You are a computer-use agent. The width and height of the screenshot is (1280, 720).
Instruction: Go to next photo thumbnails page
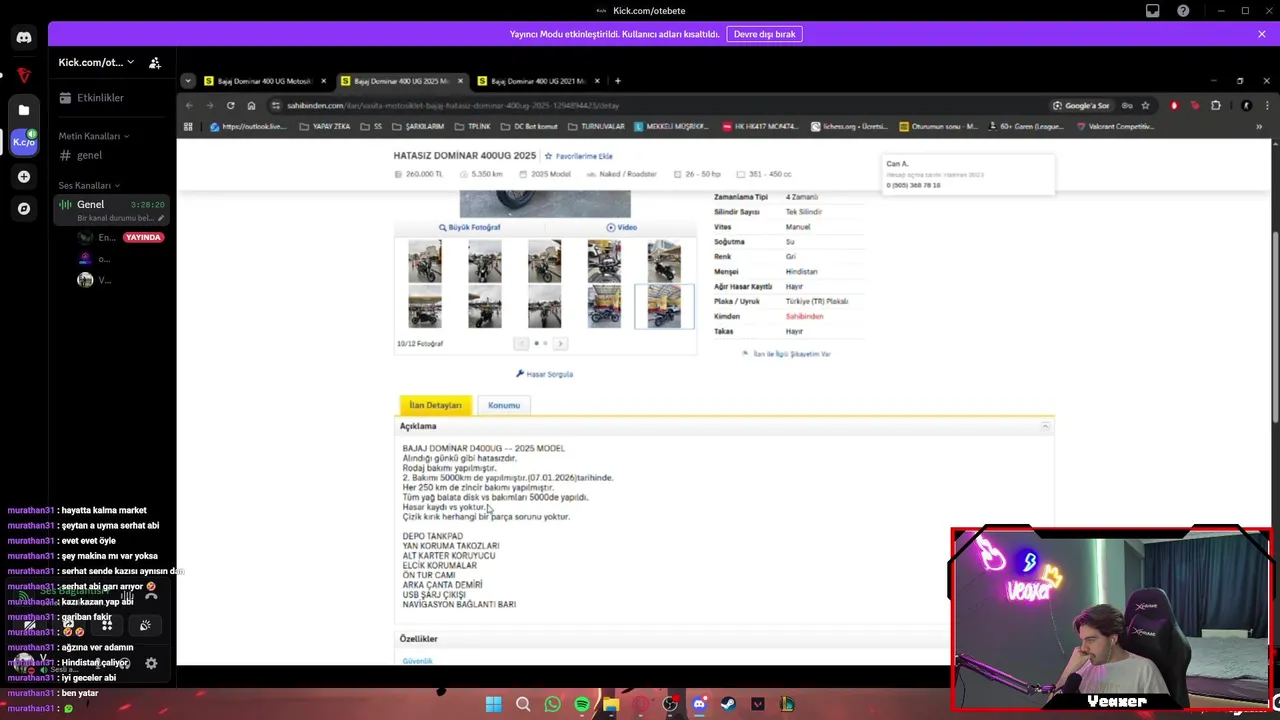560,343
